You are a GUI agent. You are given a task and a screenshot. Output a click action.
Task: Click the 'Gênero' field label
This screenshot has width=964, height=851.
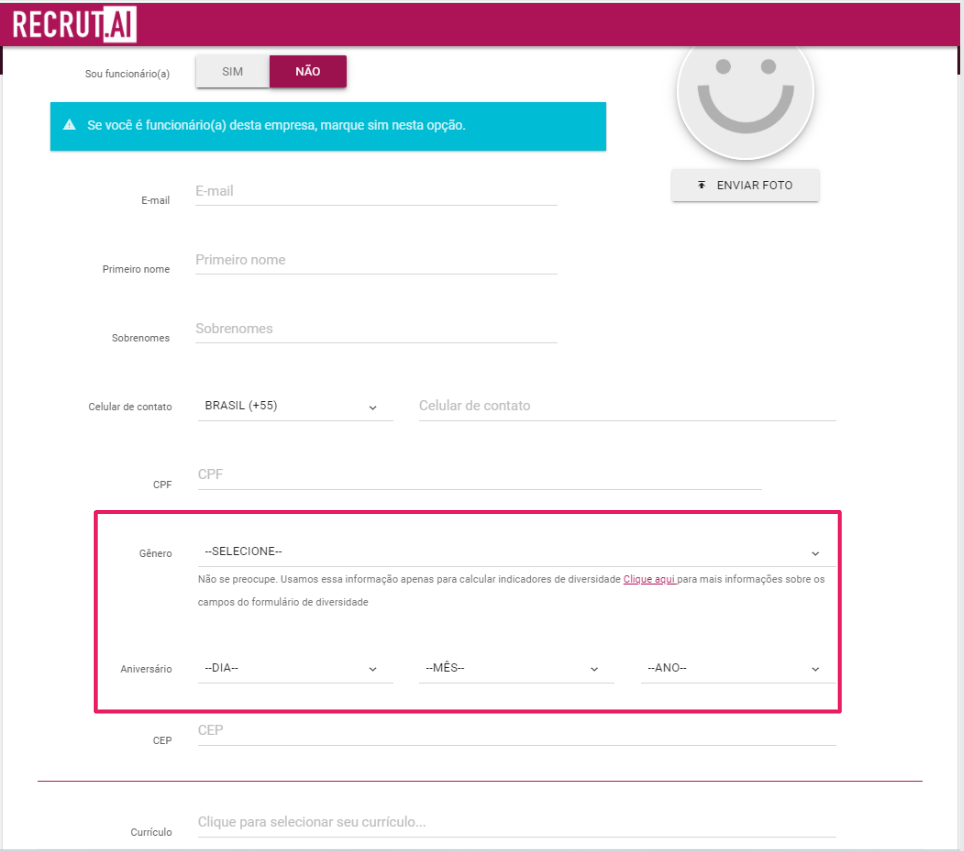(x=156, y=553)
